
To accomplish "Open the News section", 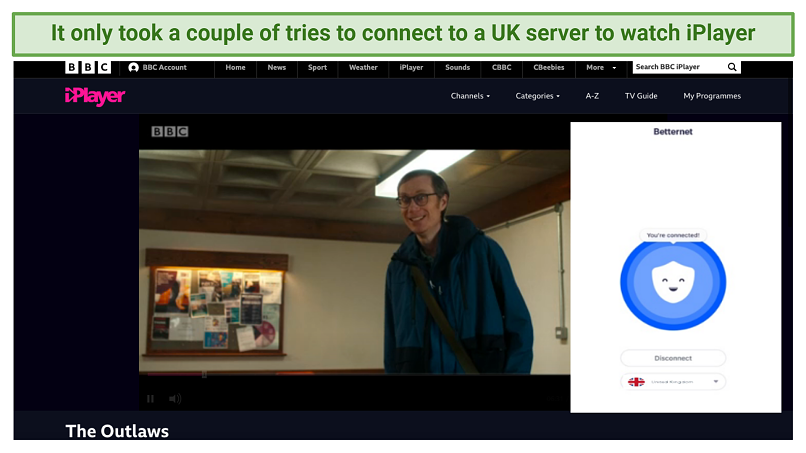I will 277,67.
